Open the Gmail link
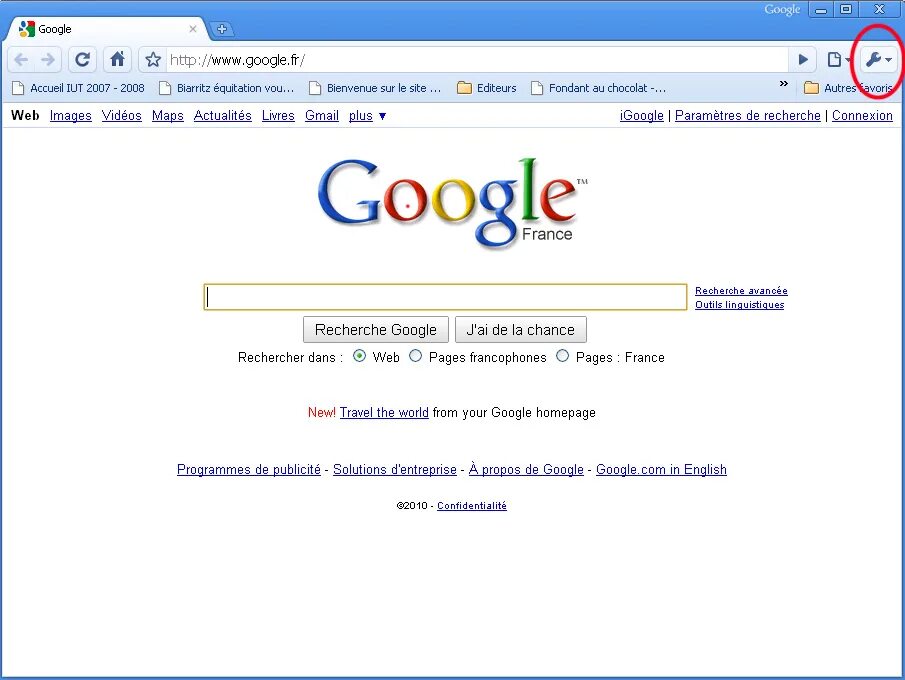The height and width of the screenshot is (680, 905). [321, 115]
